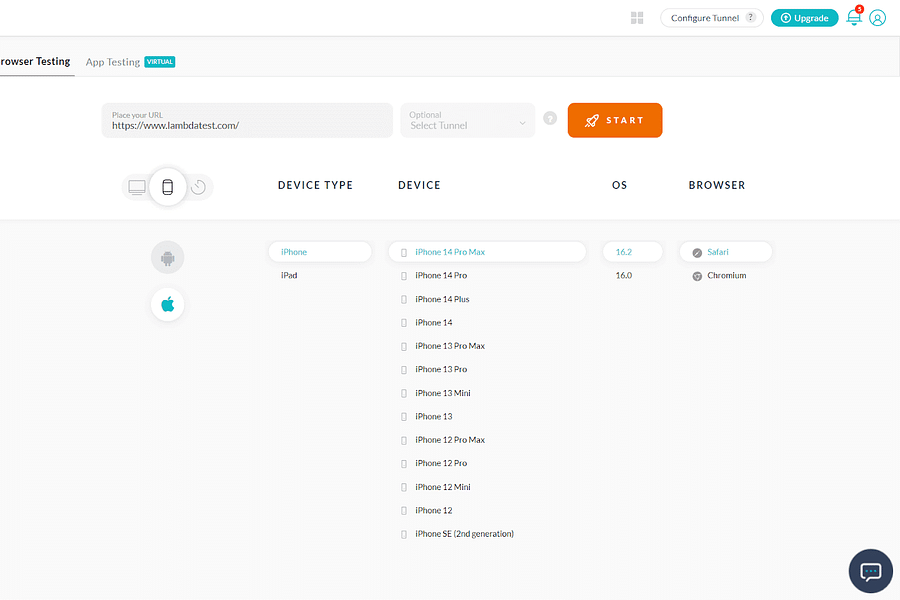Click the apps grid icon in header

[637, 17]
